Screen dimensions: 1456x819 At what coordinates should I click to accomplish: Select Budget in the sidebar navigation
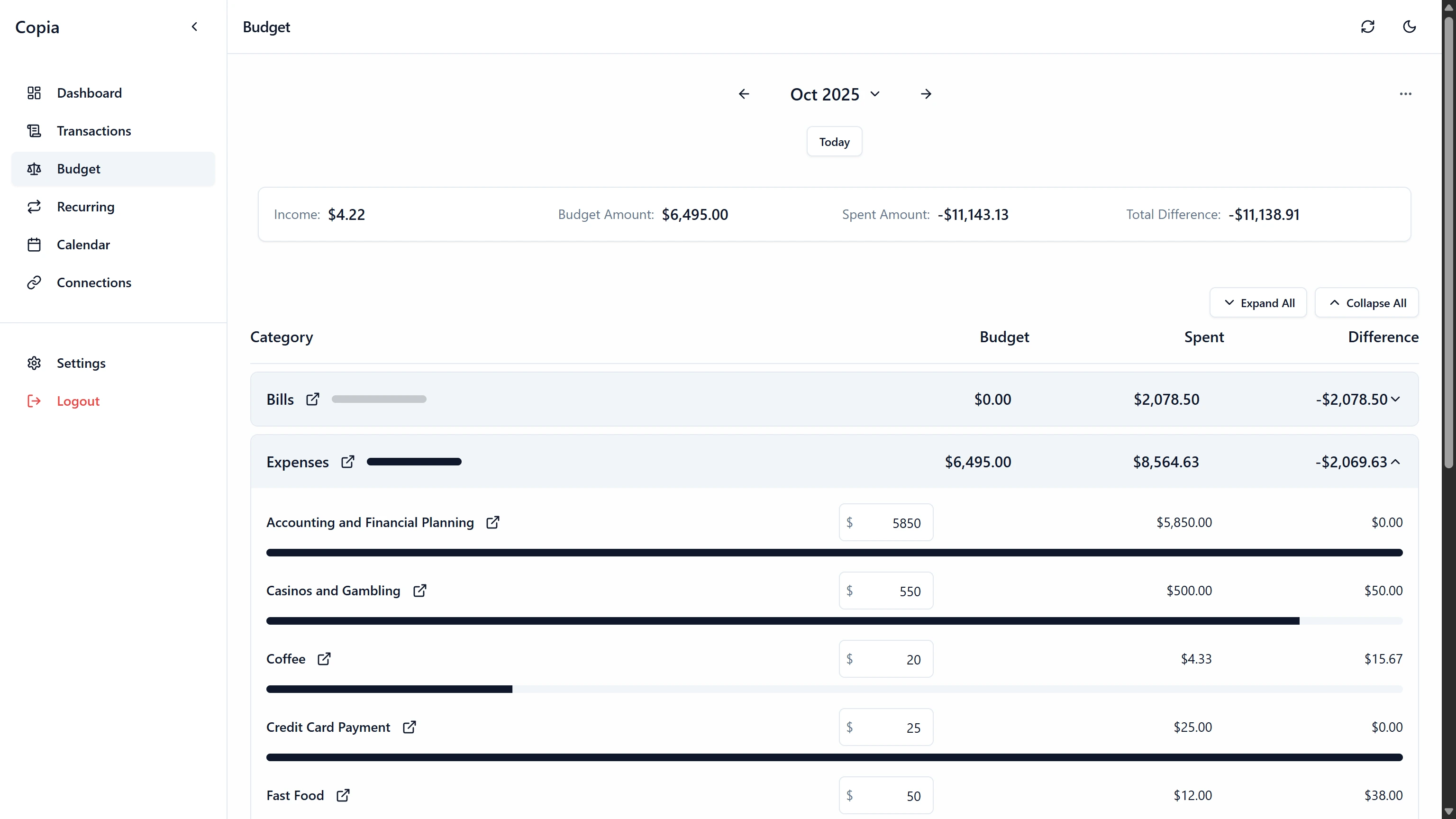[x=79, y=168]
